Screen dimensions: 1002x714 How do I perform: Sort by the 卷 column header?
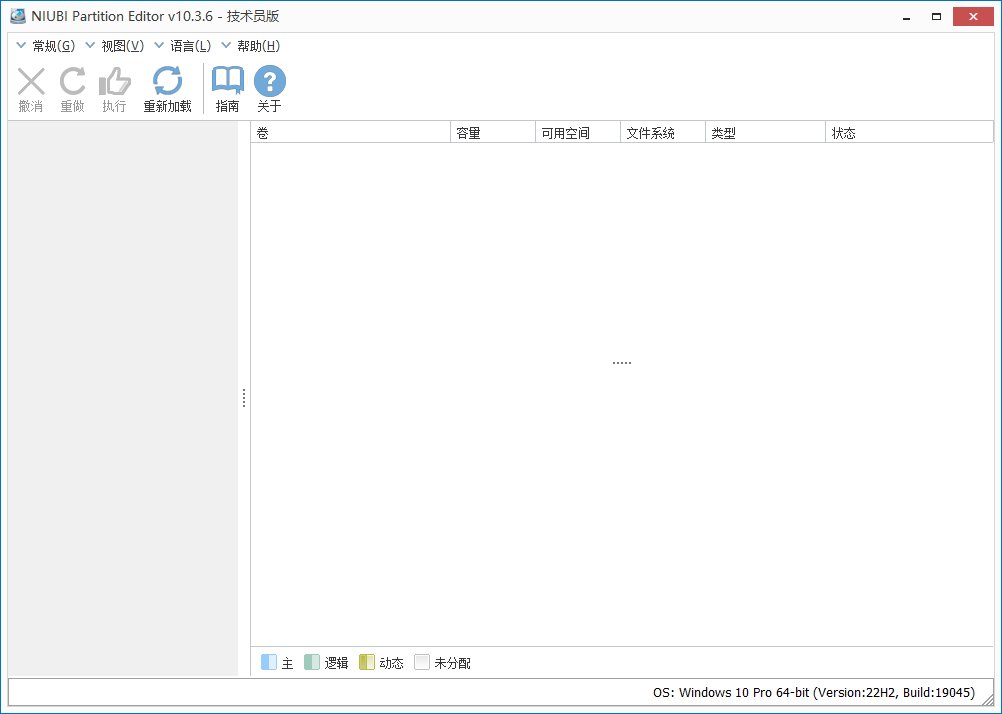351,132
